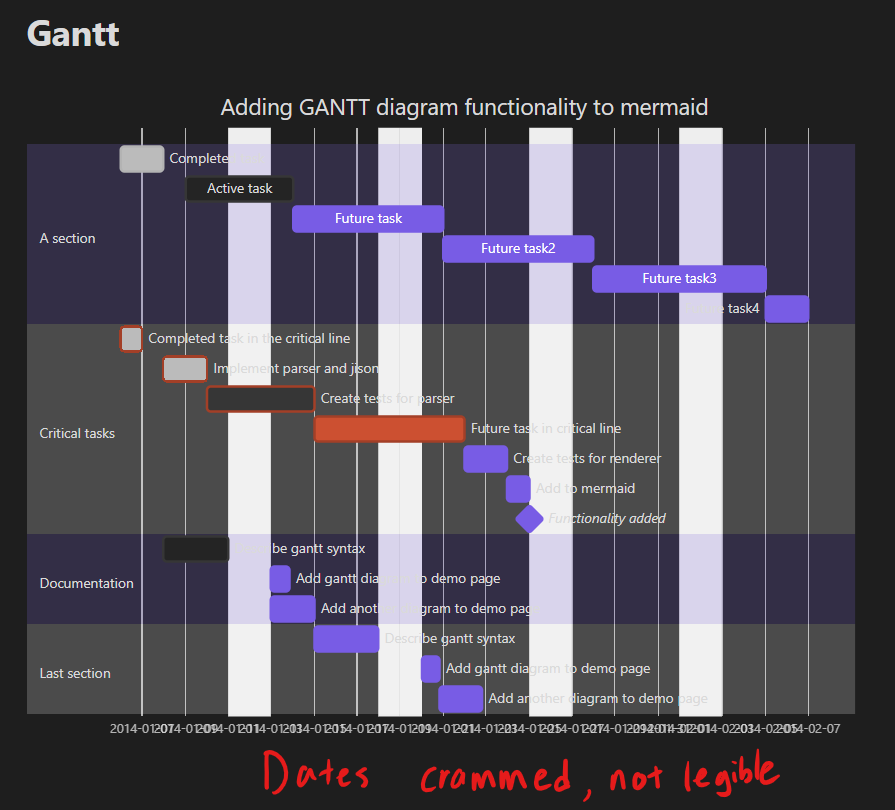895x810 pixels.
Task: Click the Documentation section label
Action: 87,582
